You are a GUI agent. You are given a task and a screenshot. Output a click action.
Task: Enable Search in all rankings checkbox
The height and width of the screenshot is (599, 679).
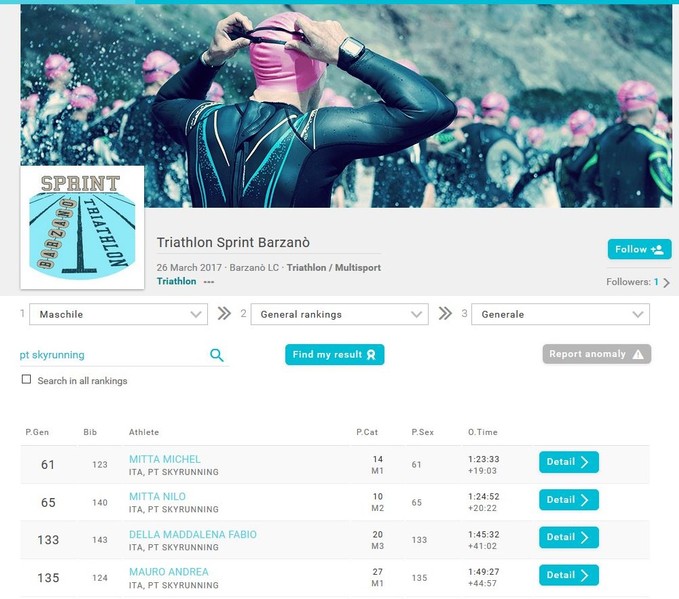tap(26, 379)
